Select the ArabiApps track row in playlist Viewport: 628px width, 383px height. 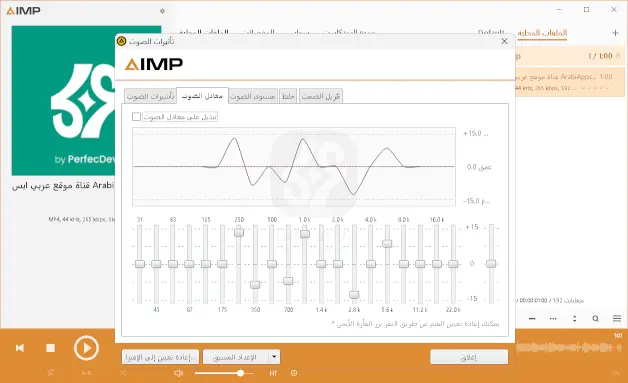[570, 82]
